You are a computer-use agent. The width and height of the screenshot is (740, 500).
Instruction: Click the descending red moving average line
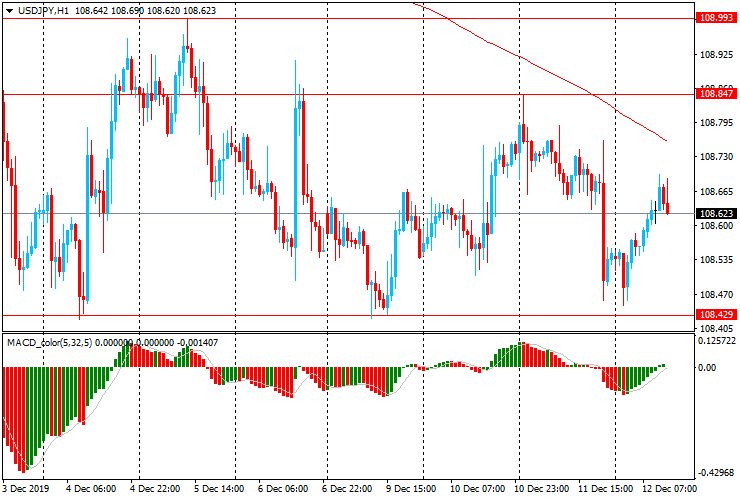pyautogui.click(x=560, y=79)
